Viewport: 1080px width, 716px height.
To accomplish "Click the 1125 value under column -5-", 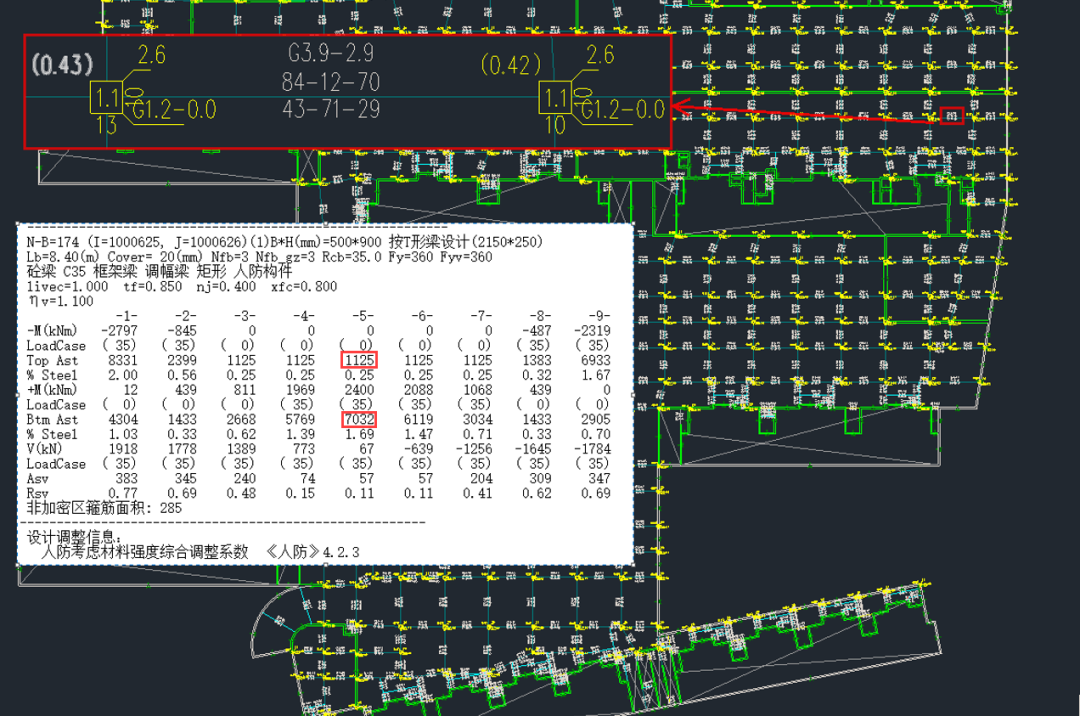I will [x=360, y=360].
